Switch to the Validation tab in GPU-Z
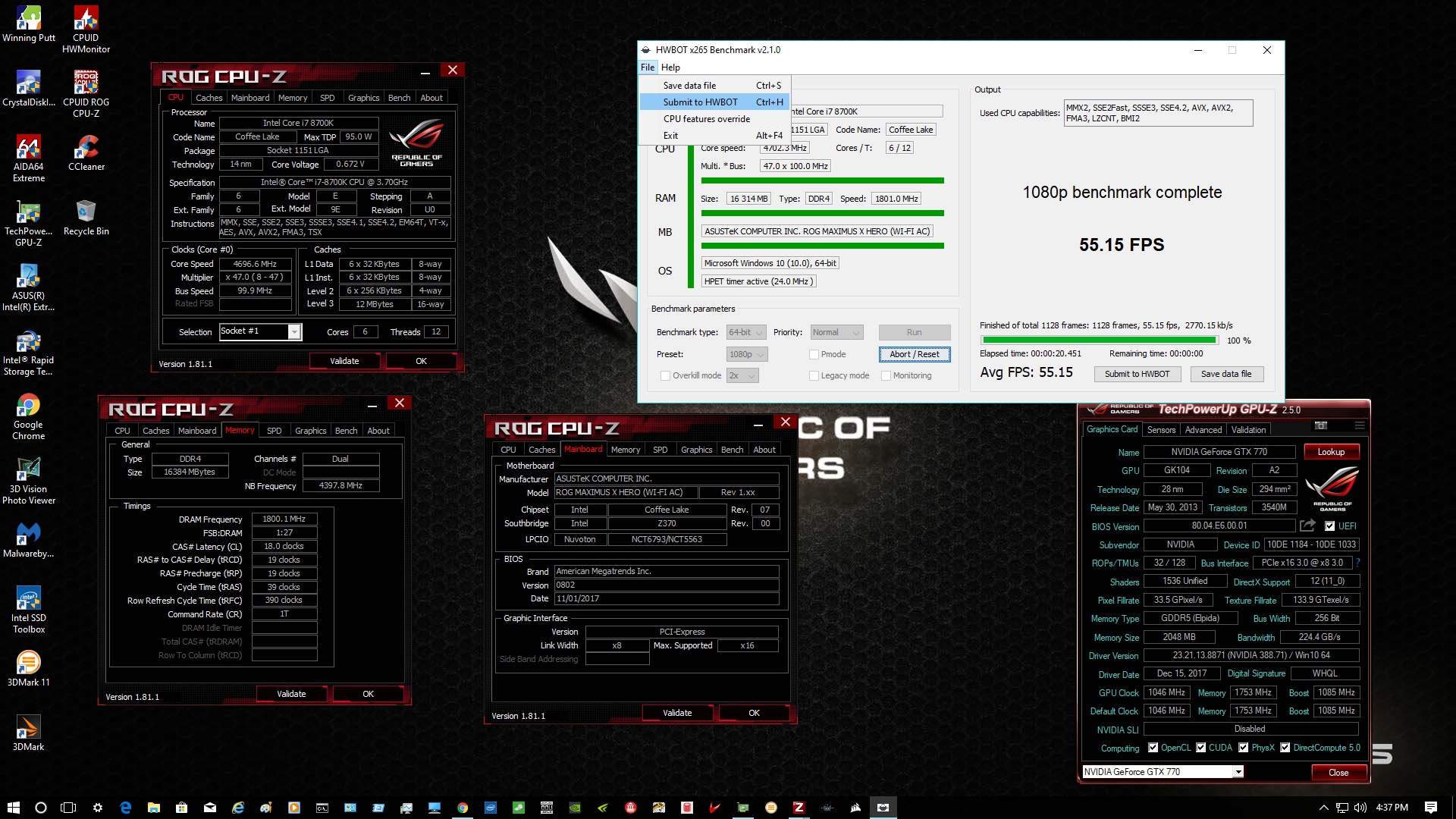Viewport: 1456px width, 819px height. [1248, 430]
